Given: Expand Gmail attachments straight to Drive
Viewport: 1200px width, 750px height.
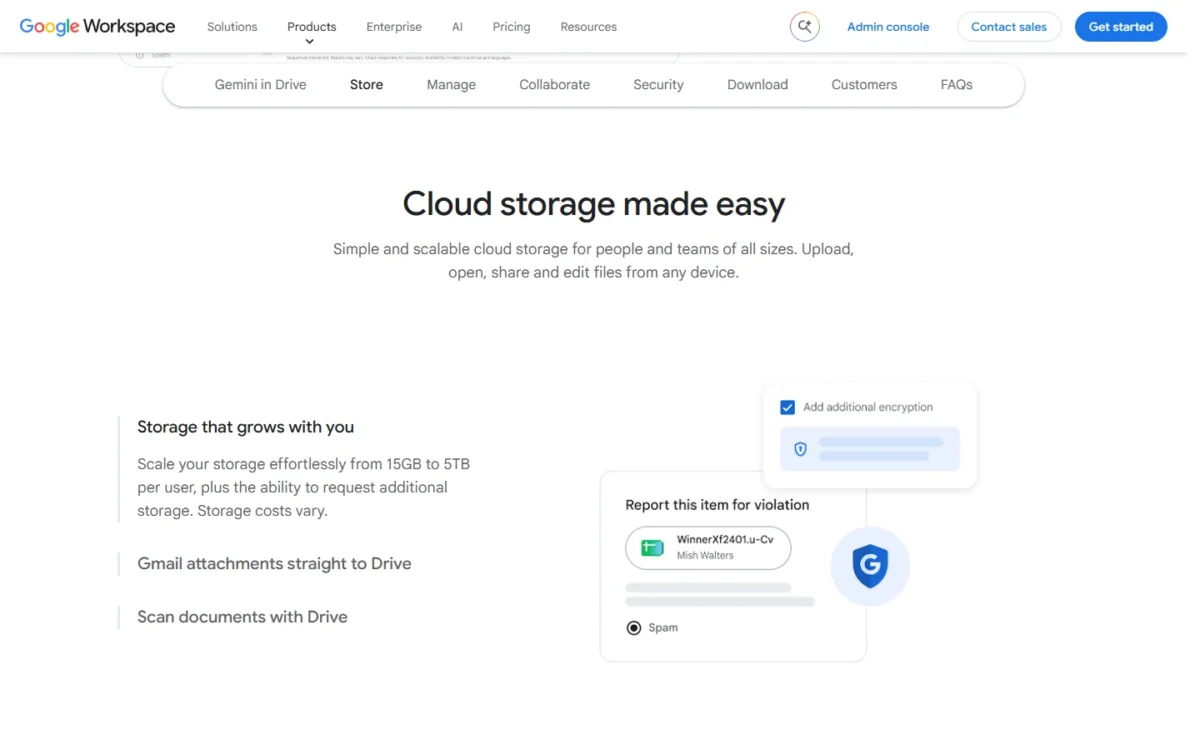Looking at the screenshot, I should pyautogui.click(x=274, y=564).
